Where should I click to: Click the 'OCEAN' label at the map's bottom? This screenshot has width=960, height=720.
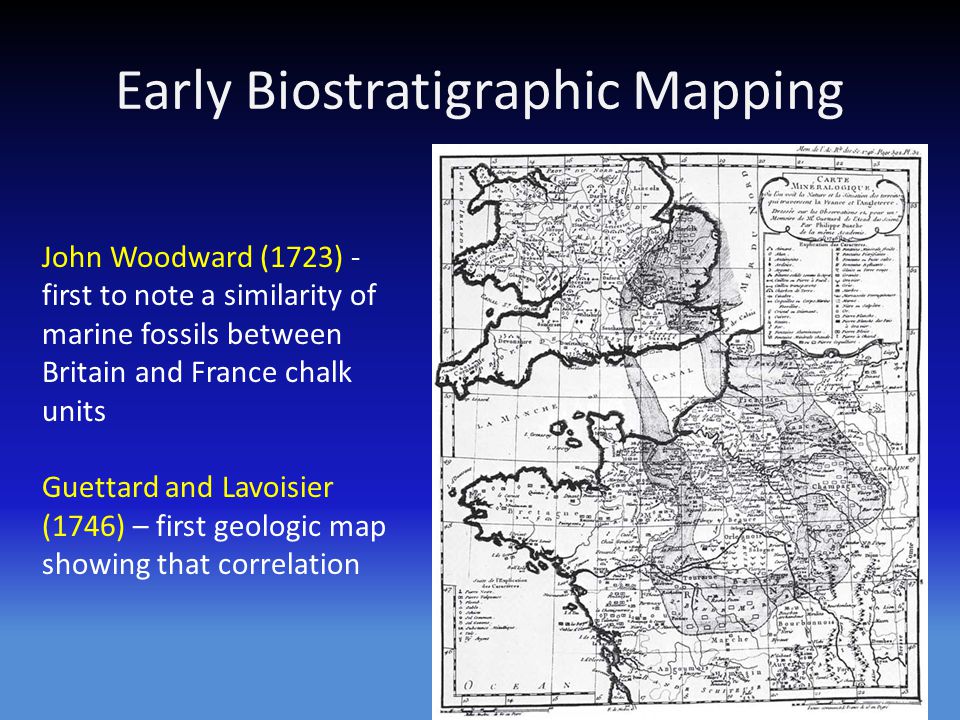pos(517,686)
